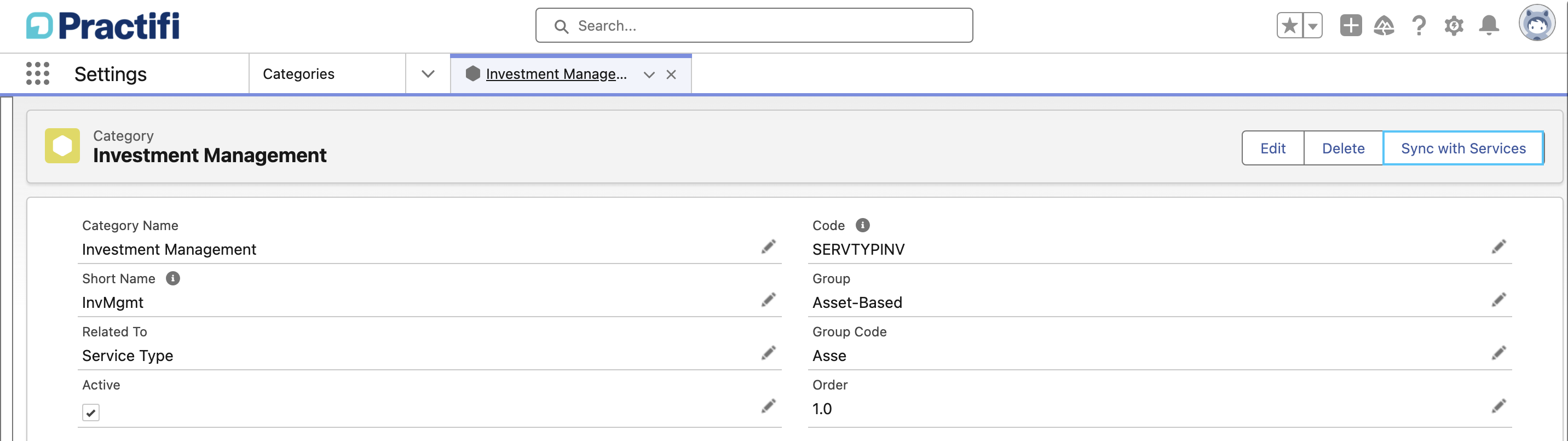The width and height of the screenshot is (1568, 441).
Task: Open the Trailhead guidance icon
Action: point(1384,26)
